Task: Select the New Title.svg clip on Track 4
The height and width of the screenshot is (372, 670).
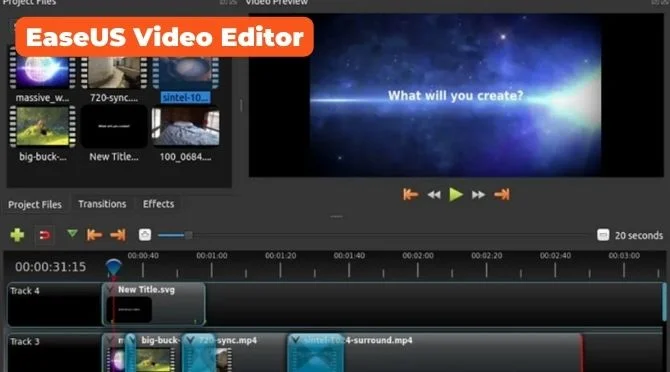Action: click(x=154, y=304)
